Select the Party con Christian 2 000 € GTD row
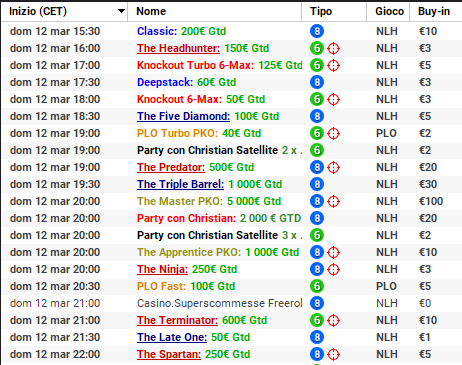The width and height of the screenshot is (462, 365). tap(231, 218)
